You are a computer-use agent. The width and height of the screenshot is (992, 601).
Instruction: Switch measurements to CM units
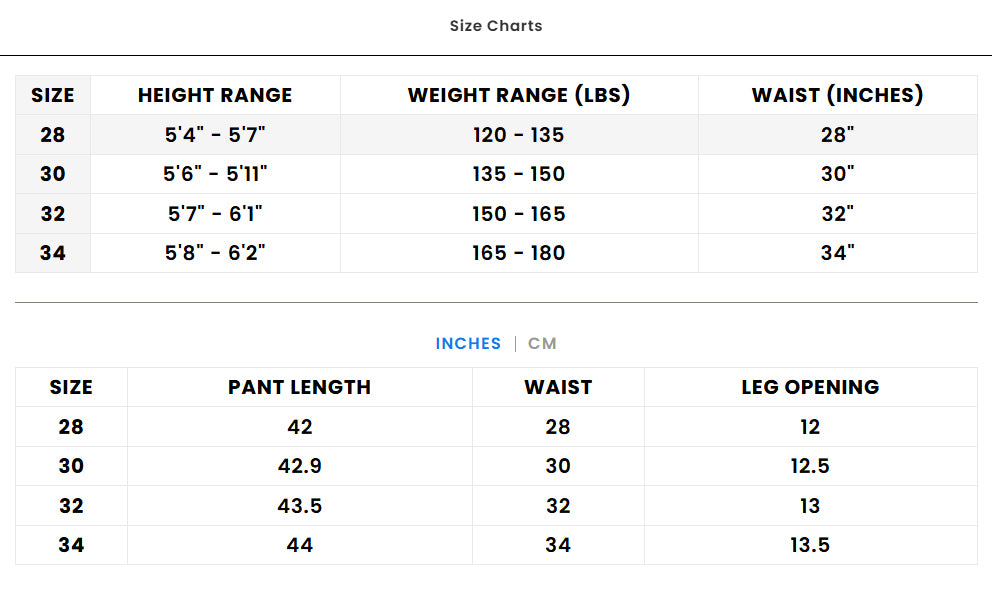pyautogui.click(x=542, y=344)
